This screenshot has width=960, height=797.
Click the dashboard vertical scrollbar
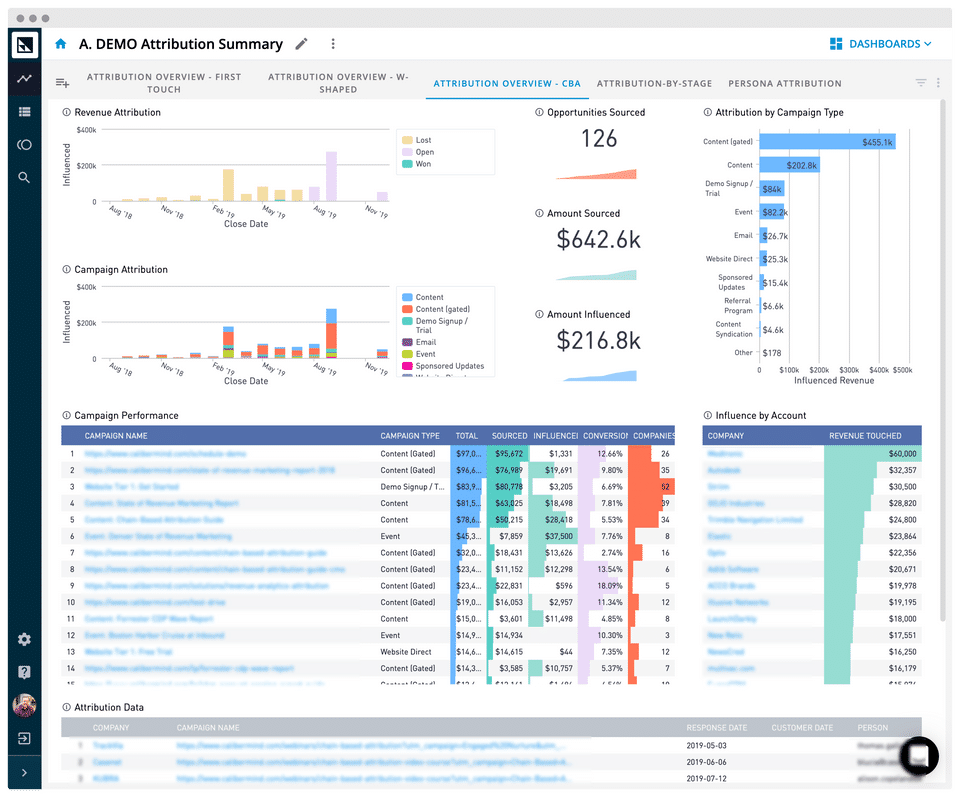[943, 361]
